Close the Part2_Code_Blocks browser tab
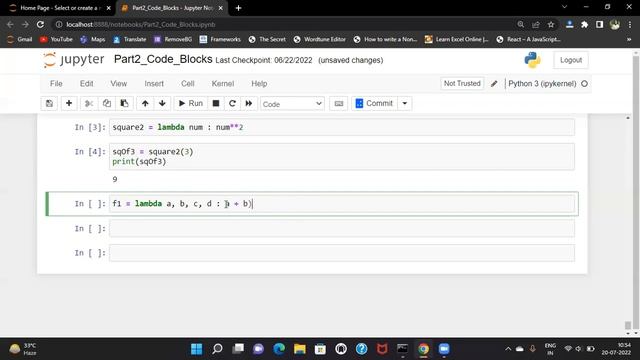Screen dimensions: 640x360 221,8
